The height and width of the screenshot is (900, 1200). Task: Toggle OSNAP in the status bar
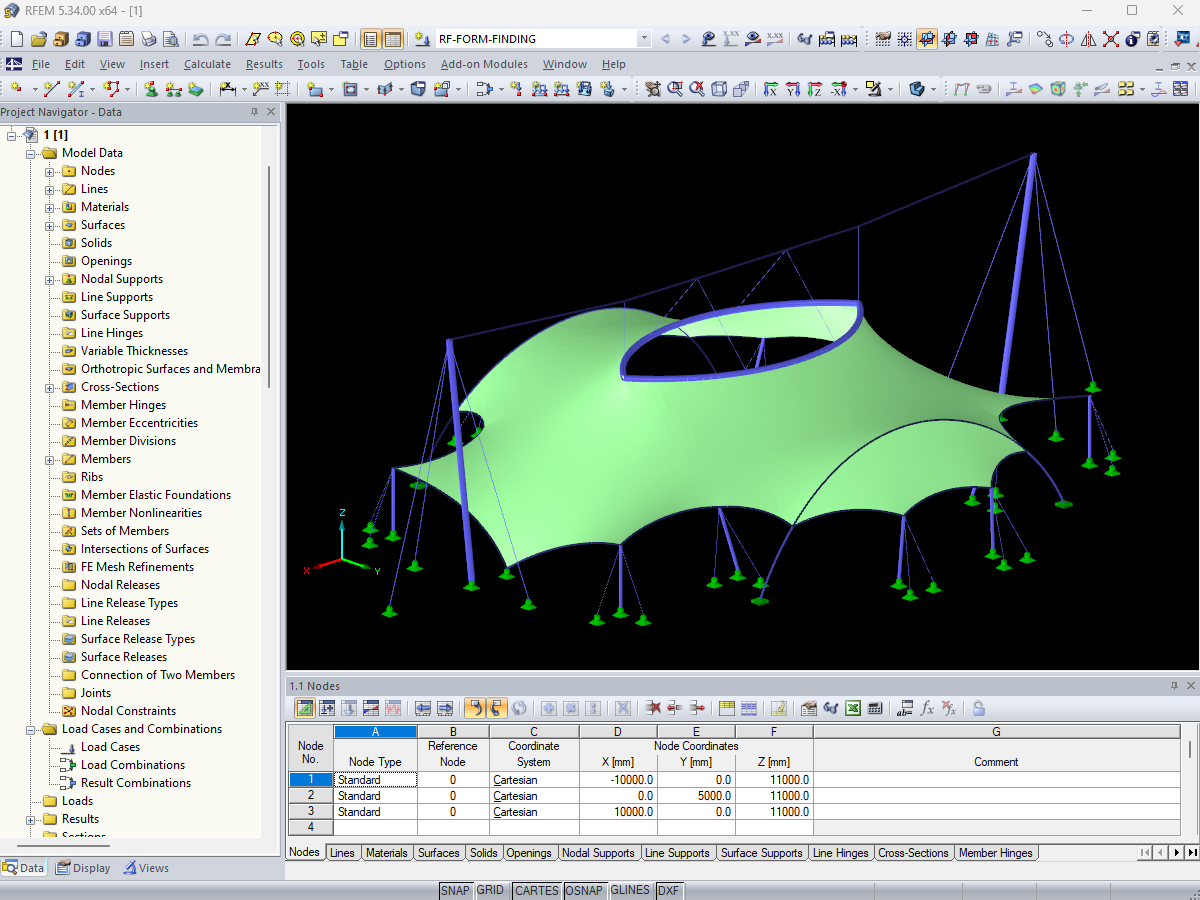coord(584,890)
